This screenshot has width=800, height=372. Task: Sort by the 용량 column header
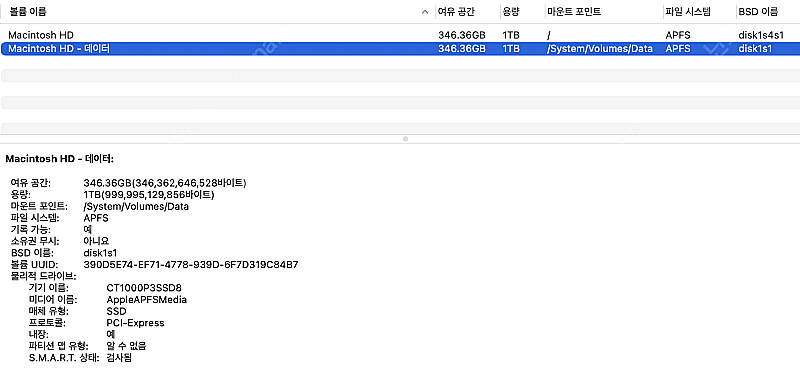[511, 12]
